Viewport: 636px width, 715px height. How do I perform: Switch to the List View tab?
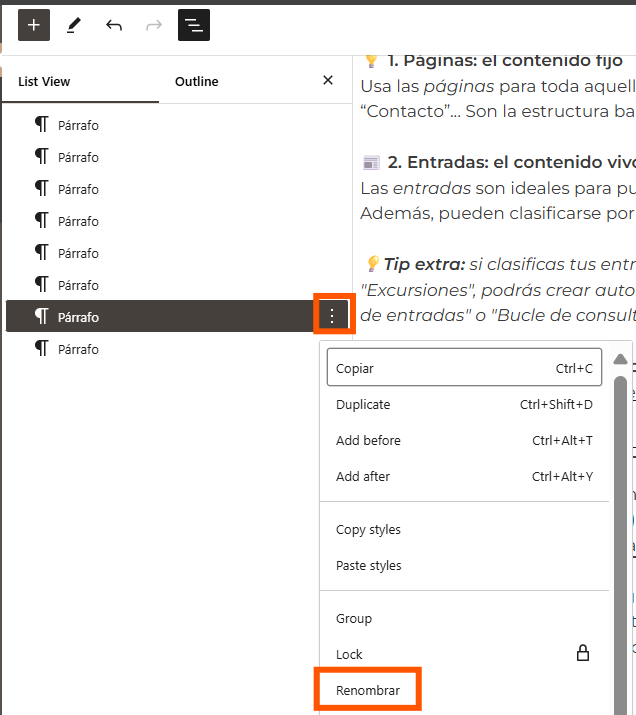pos(44,82)
